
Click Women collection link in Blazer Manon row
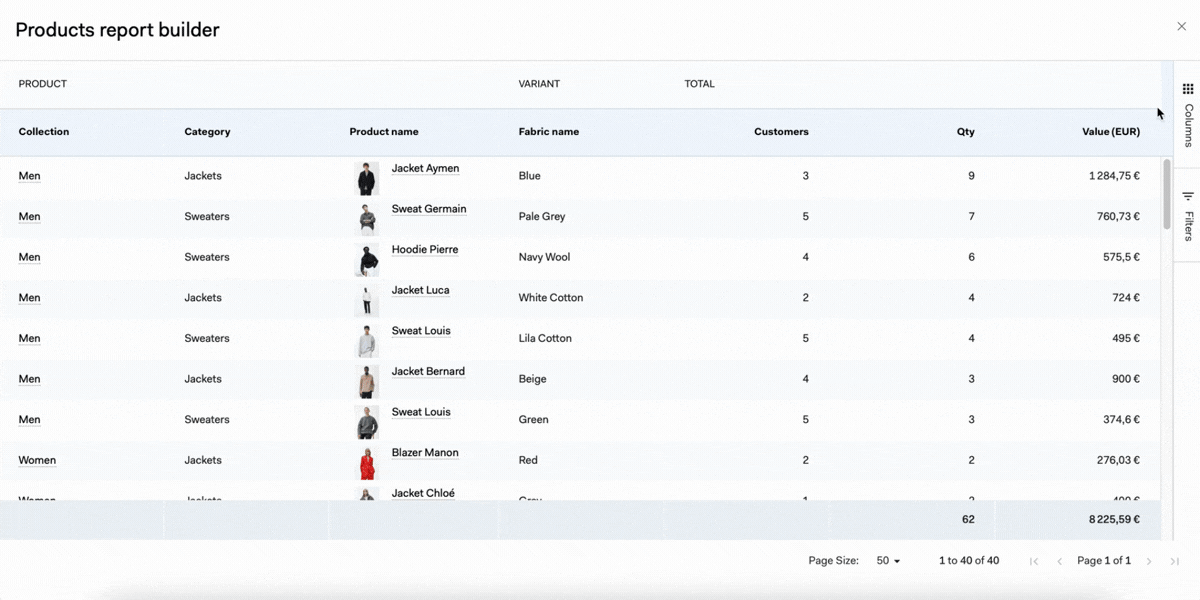(37, 461)
